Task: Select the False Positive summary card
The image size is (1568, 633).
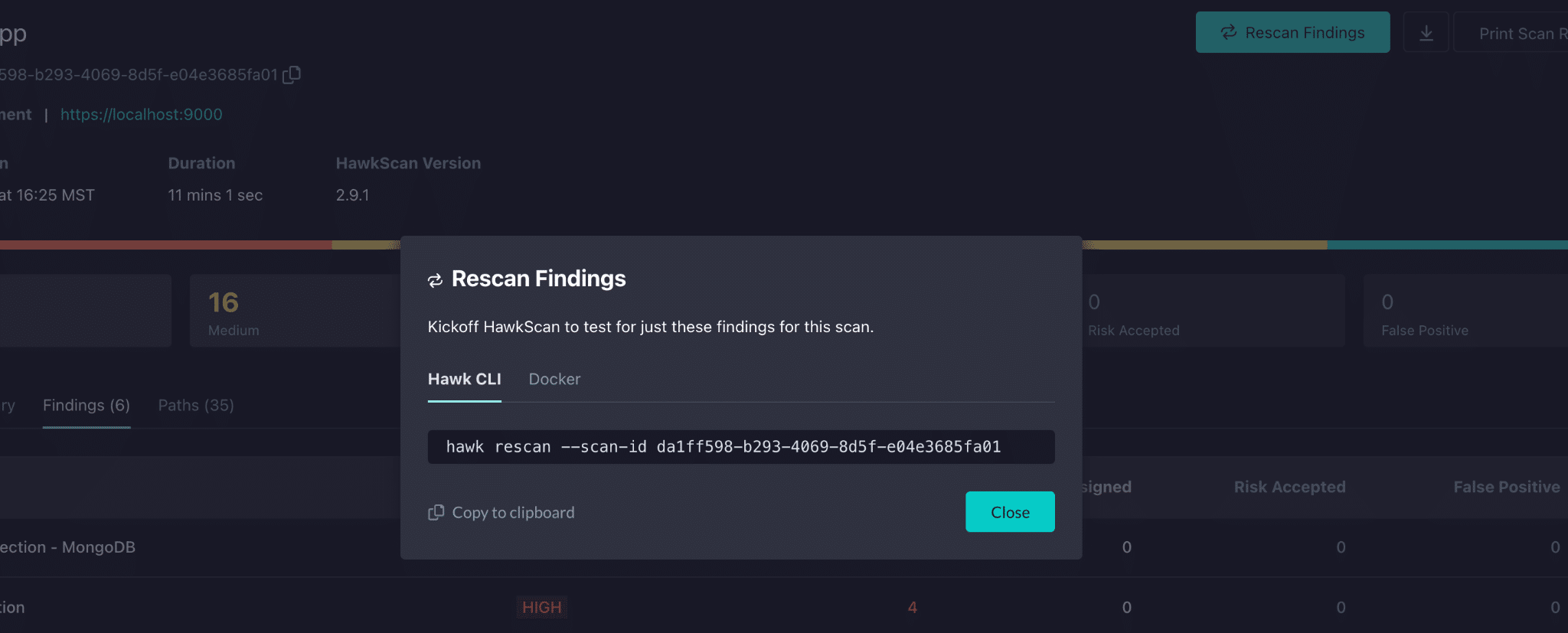Action: point(1465,311)
